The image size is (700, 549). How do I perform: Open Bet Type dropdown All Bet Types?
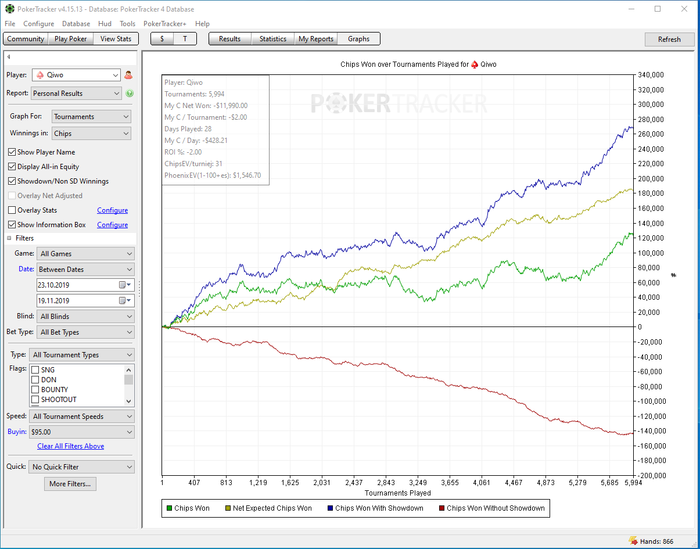point(85,332)
